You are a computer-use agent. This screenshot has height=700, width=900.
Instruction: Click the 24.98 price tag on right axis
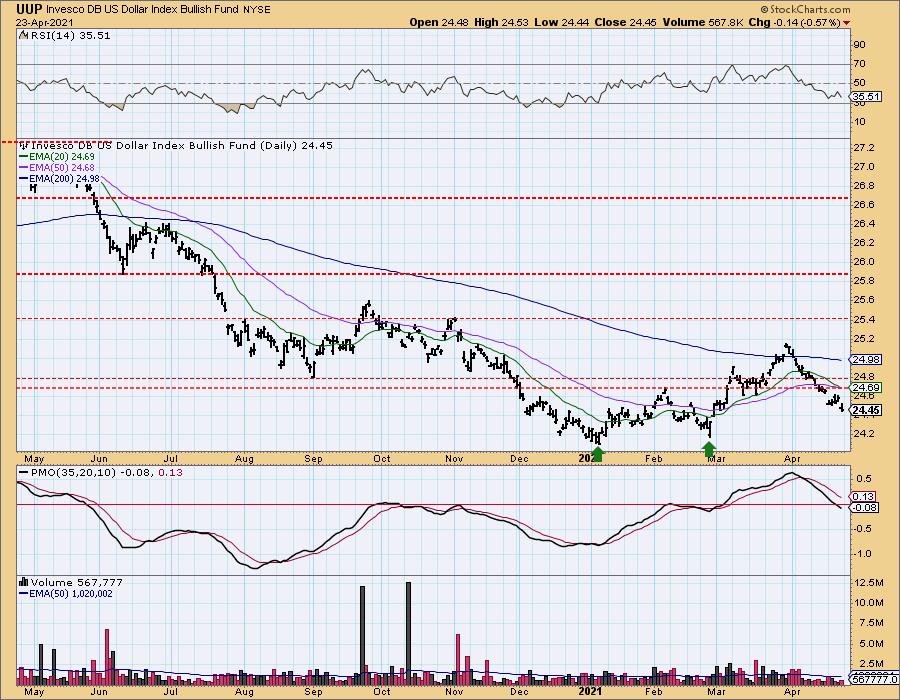pyautogui.click(x=866, y=360)
